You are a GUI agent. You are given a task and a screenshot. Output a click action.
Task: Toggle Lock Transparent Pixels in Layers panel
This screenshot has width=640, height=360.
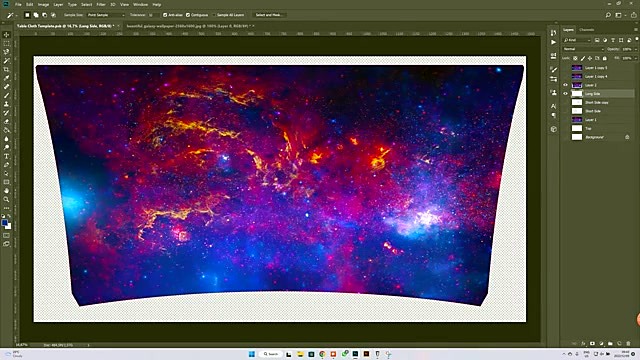576,58
